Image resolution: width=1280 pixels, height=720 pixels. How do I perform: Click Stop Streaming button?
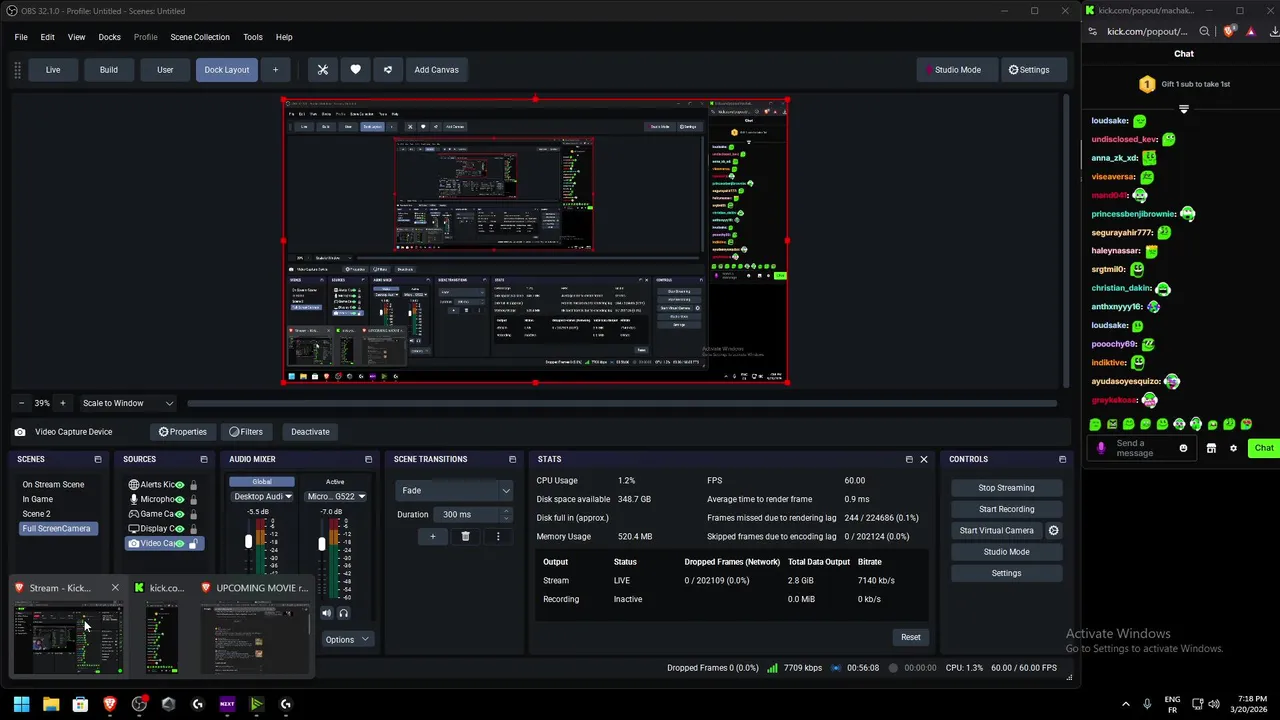[x=1006, y=488]
